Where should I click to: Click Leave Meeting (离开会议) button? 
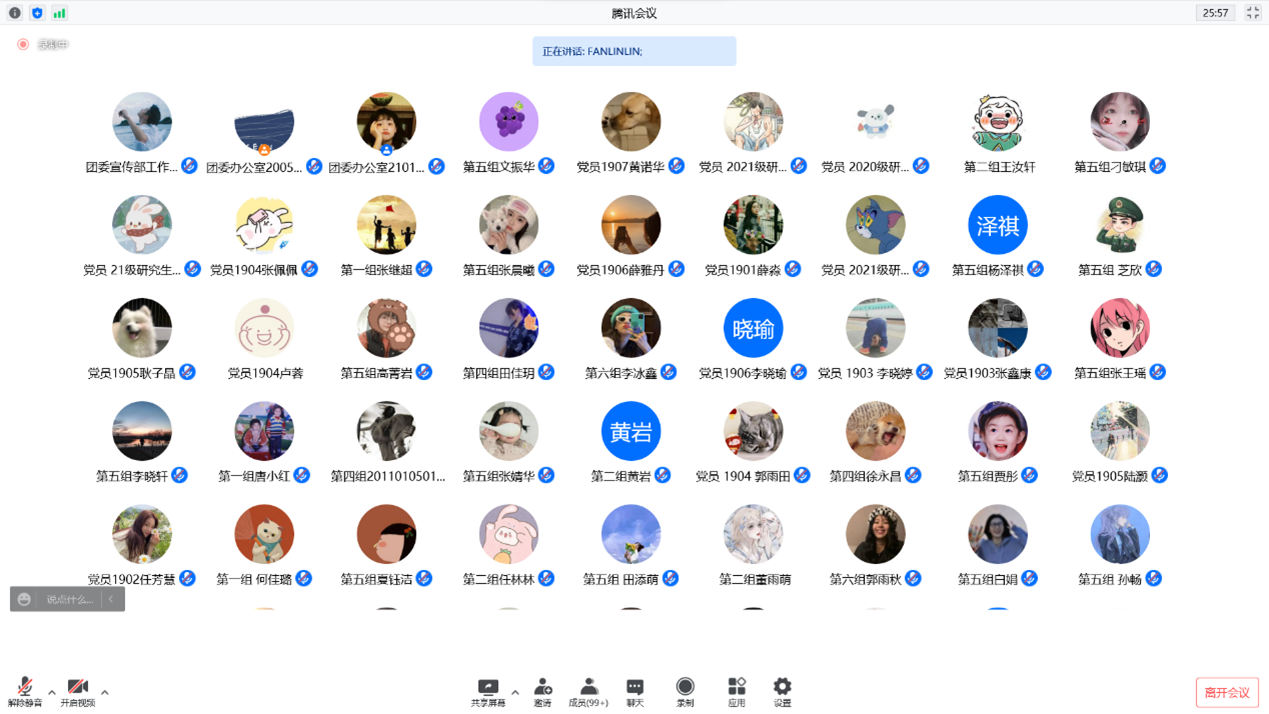click(x=1226, y=693)
